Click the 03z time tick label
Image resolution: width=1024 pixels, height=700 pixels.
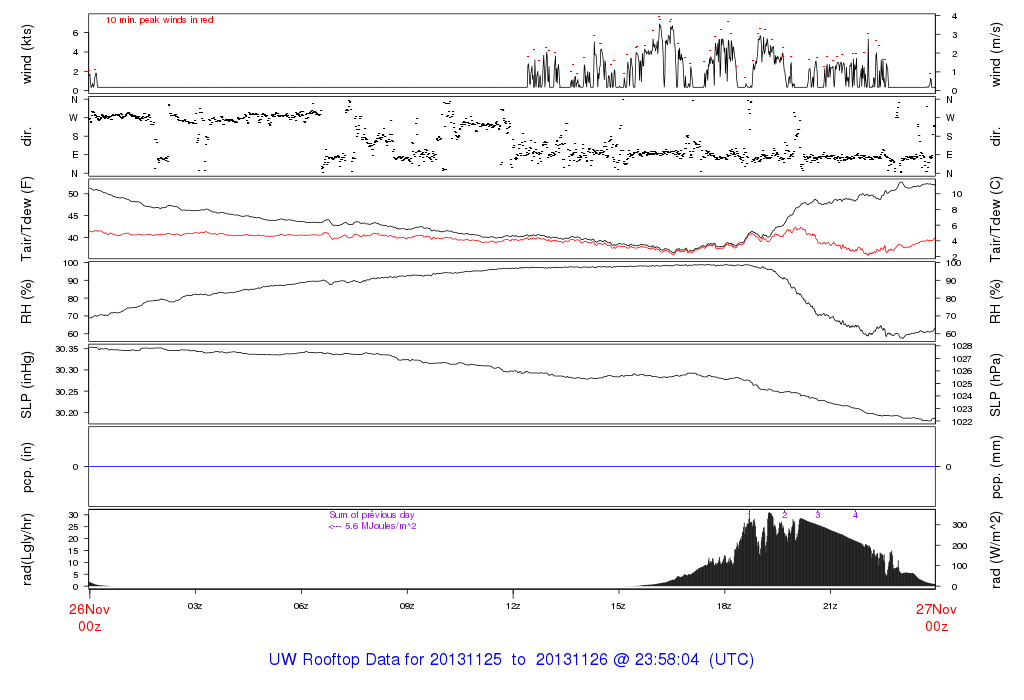pos(195,606)
